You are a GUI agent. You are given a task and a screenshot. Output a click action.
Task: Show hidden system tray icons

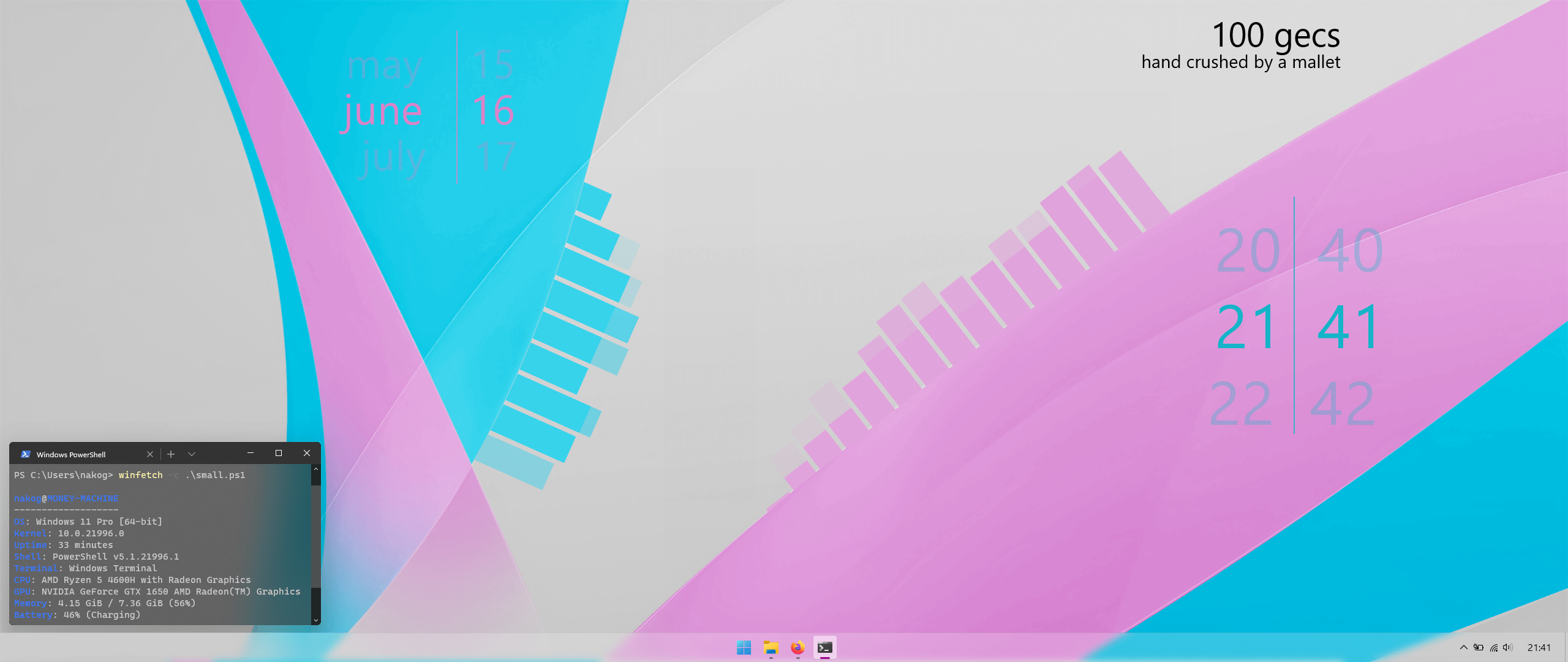tap(1463, 647)
